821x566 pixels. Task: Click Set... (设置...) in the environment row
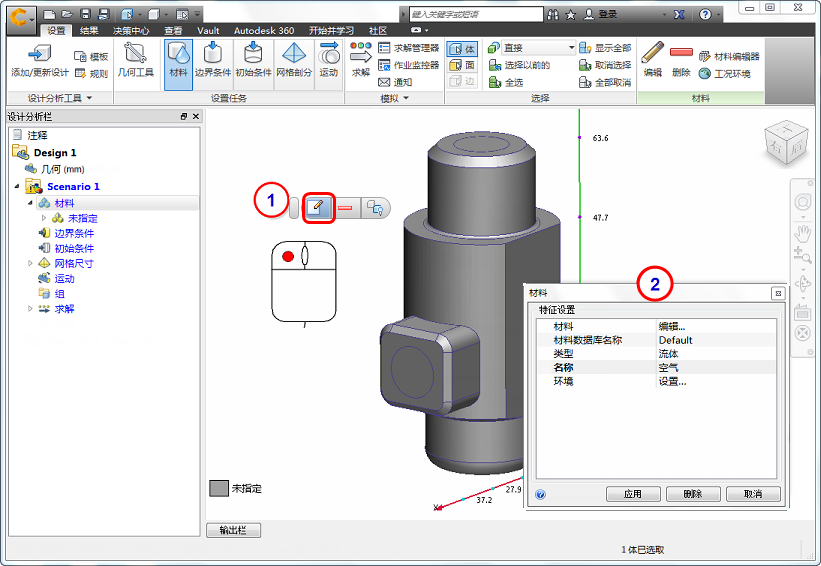(x=672, y=381)
